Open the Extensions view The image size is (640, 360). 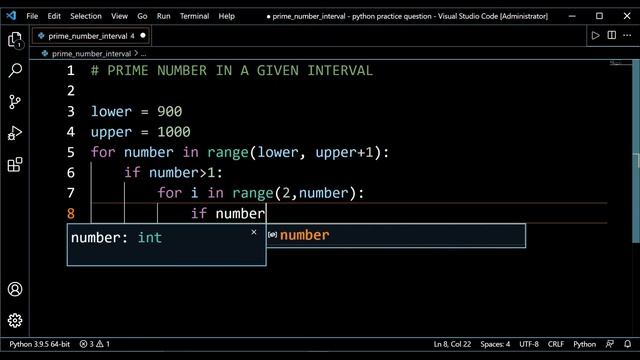[15, 164]
